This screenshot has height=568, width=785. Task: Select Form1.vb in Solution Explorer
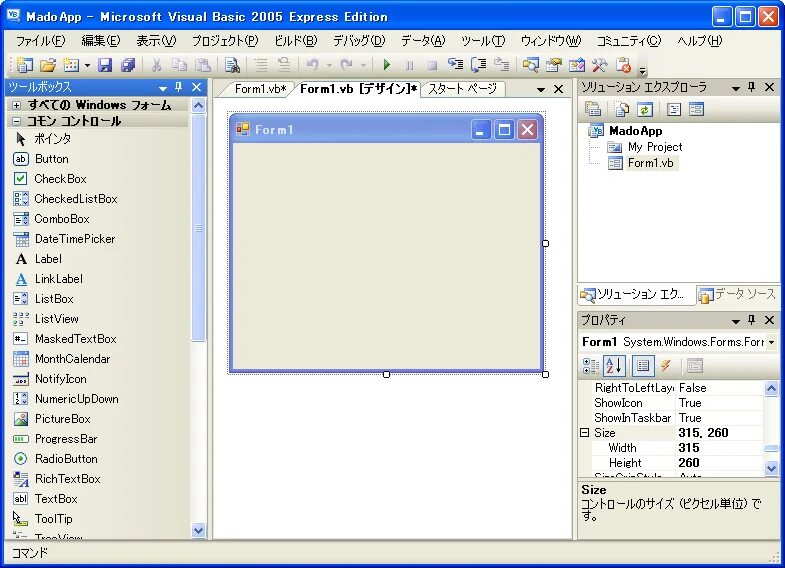point(650,163)
